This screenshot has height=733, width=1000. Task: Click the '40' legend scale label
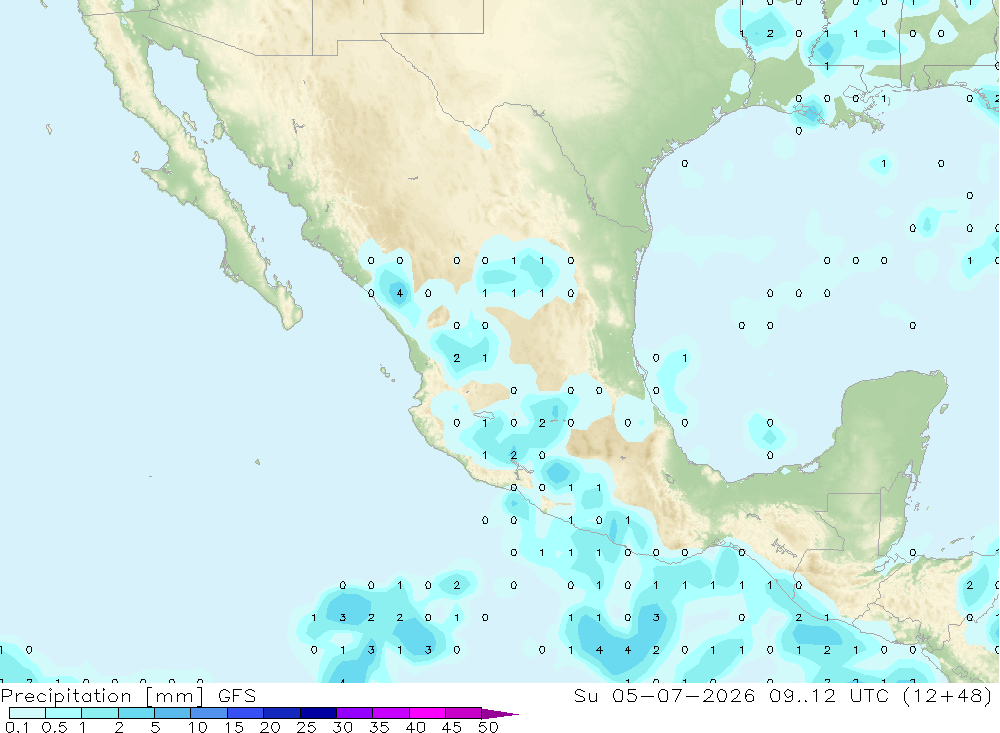[x=415, y=727]
